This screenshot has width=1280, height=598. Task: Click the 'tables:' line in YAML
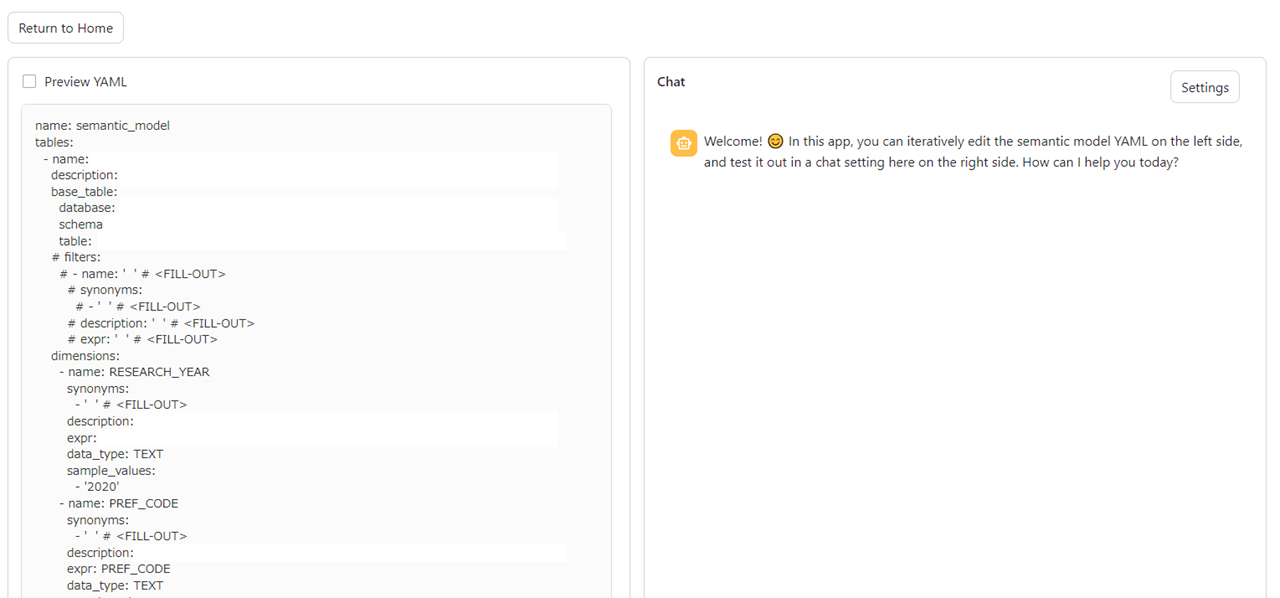click(54, 142)
